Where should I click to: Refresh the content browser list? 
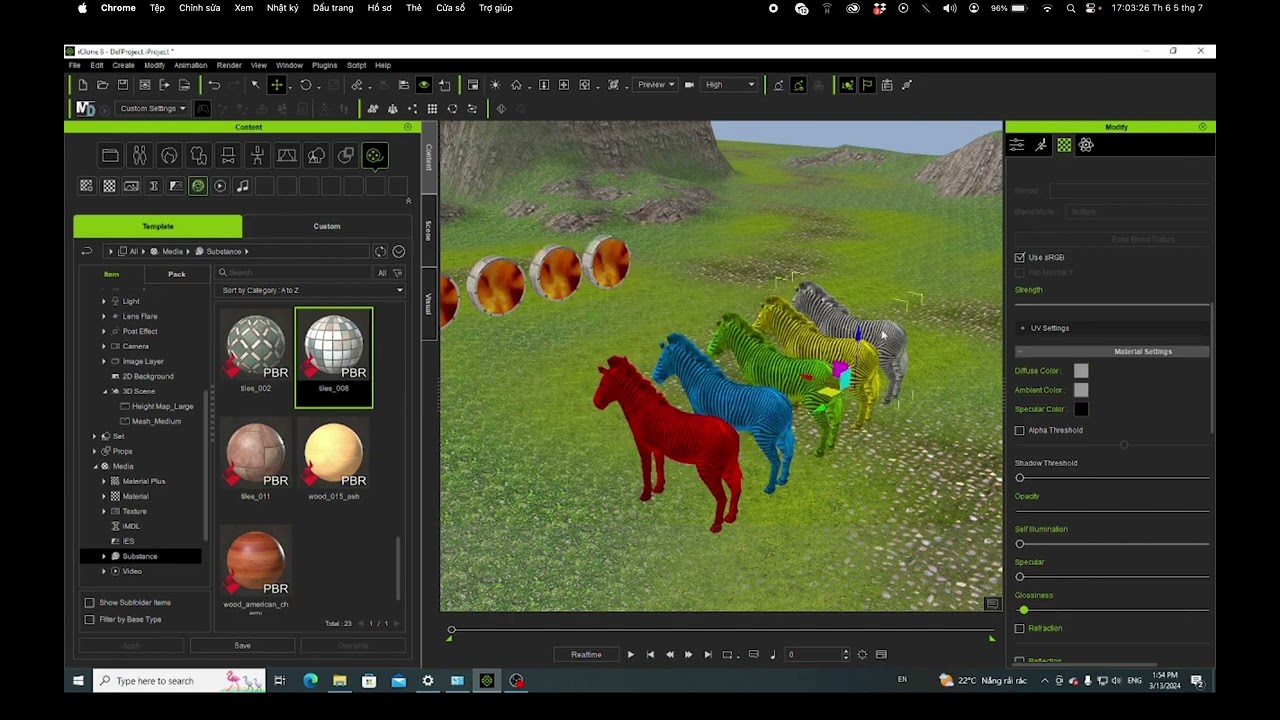(x=380, y=251)
